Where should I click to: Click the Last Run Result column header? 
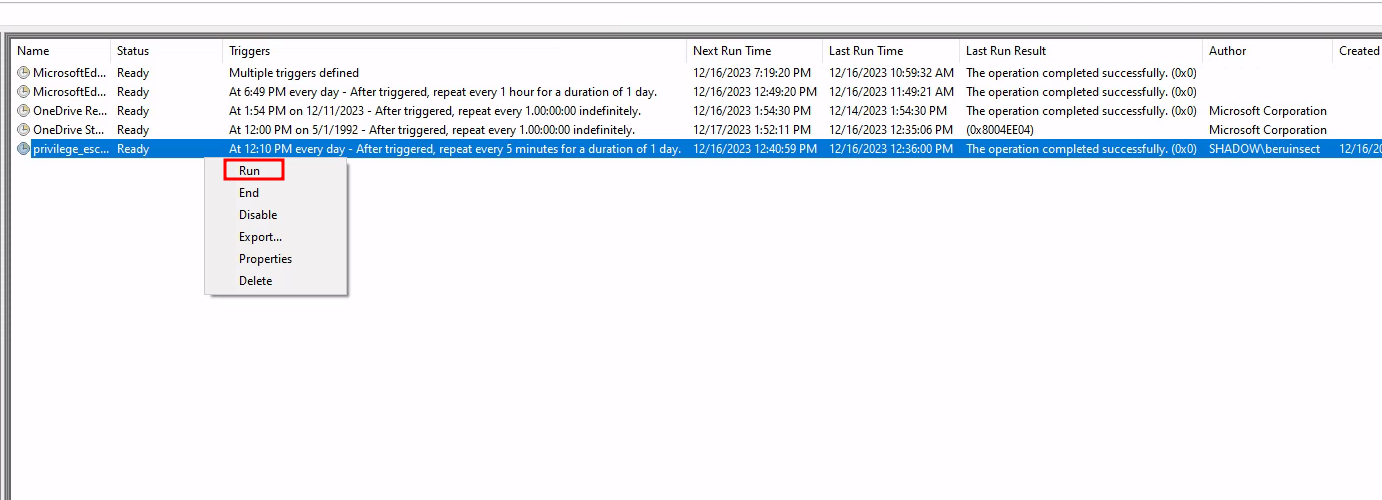click(1006, 51)
